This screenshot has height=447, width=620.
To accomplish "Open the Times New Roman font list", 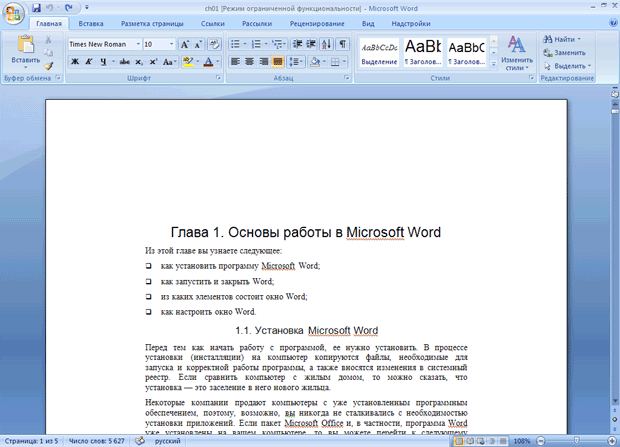I will point(138,44).
